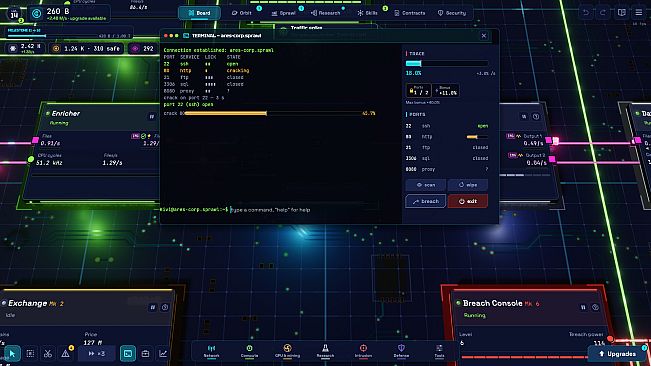
Task: Open the Contracts tab
Action: (410, 13)
